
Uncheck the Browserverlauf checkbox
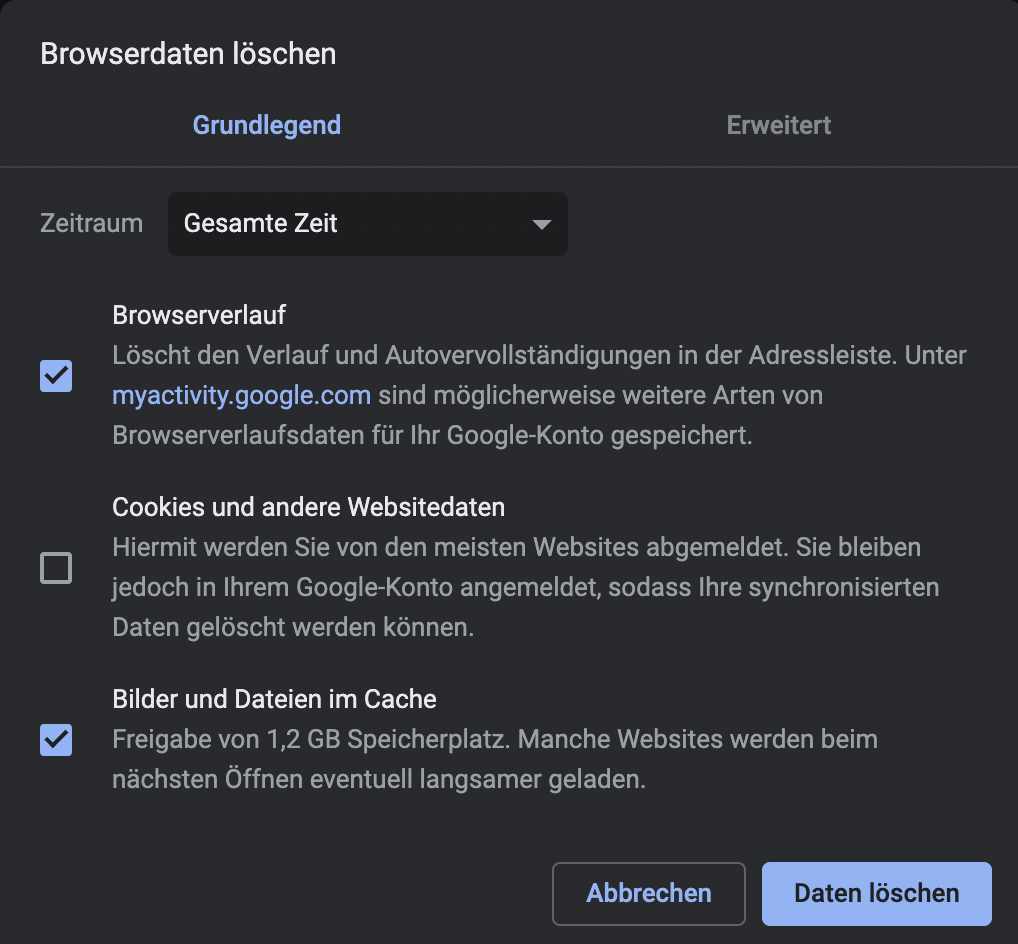[x=56, y=376]
